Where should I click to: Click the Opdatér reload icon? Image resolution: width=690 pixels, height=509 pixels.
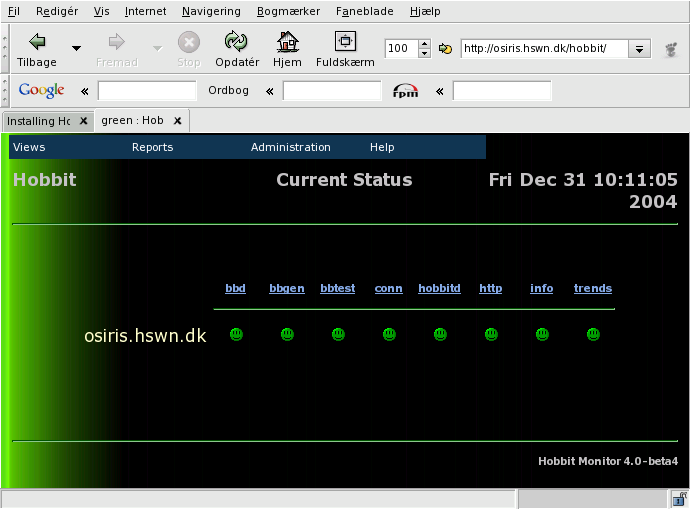pyautogui.click(x=237, y=42)
